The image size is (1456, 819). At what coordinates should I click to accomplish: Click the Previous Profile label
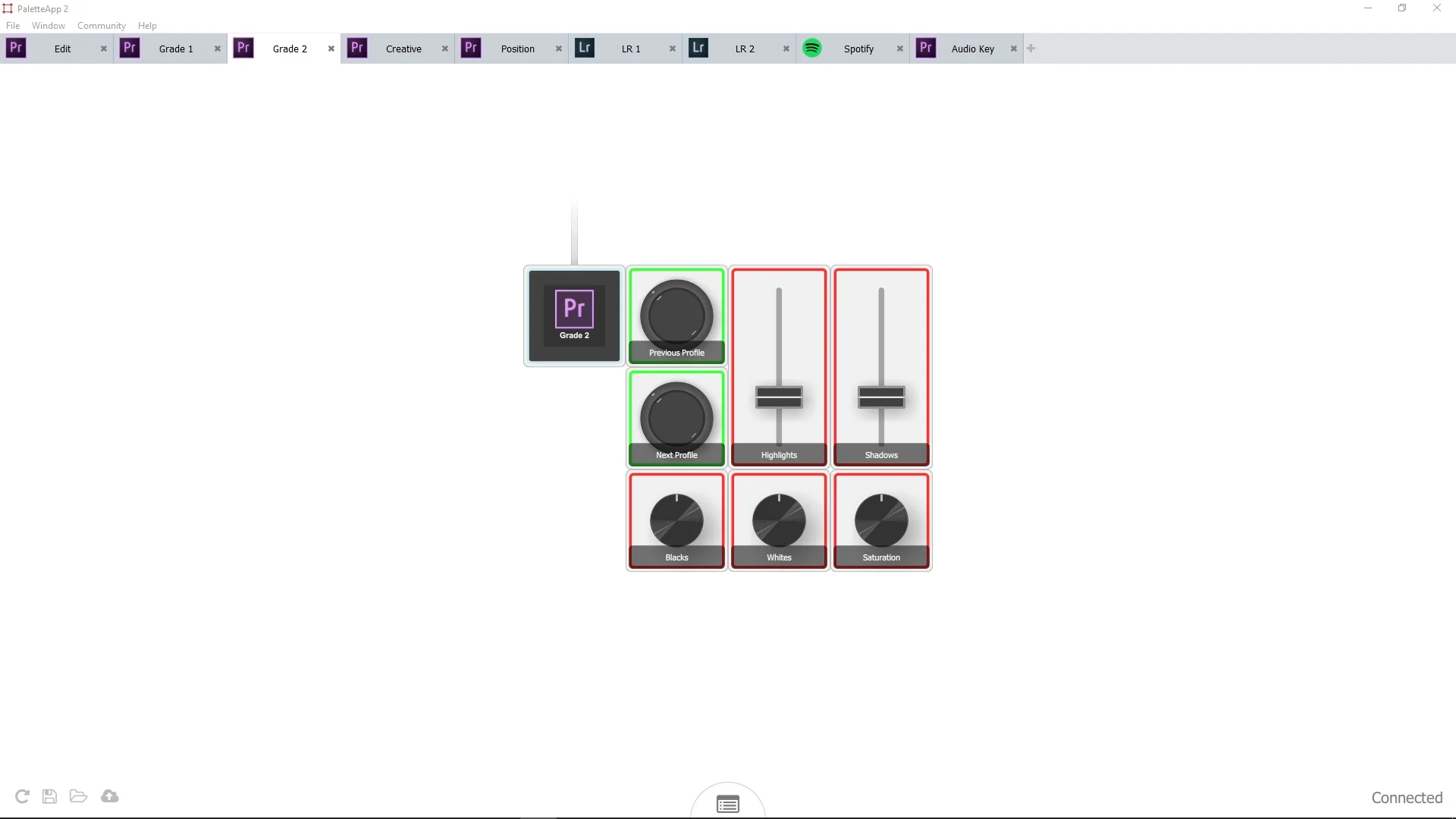tap(676, 353)
